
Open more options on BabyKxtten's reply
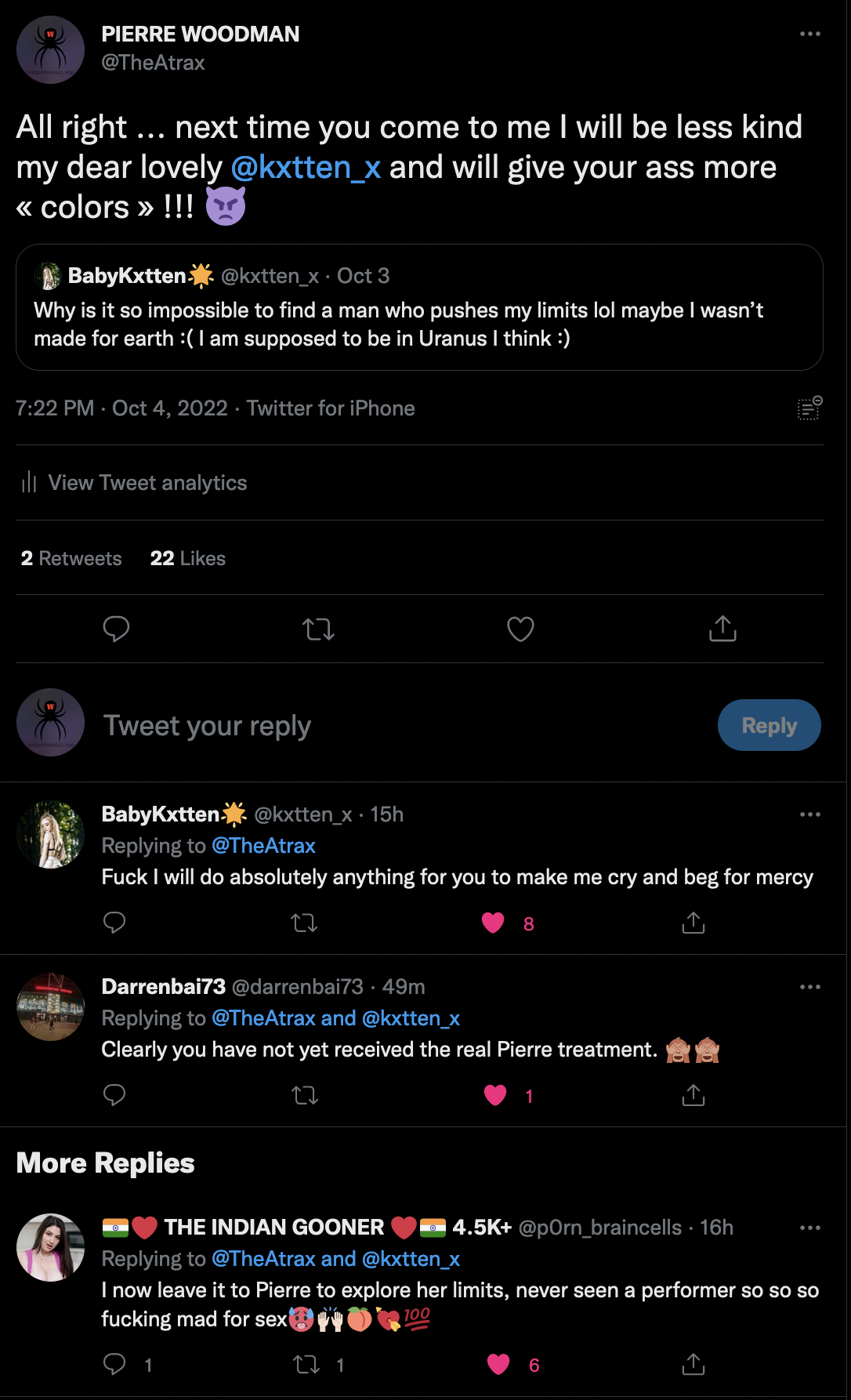click(x=809, y=814)
